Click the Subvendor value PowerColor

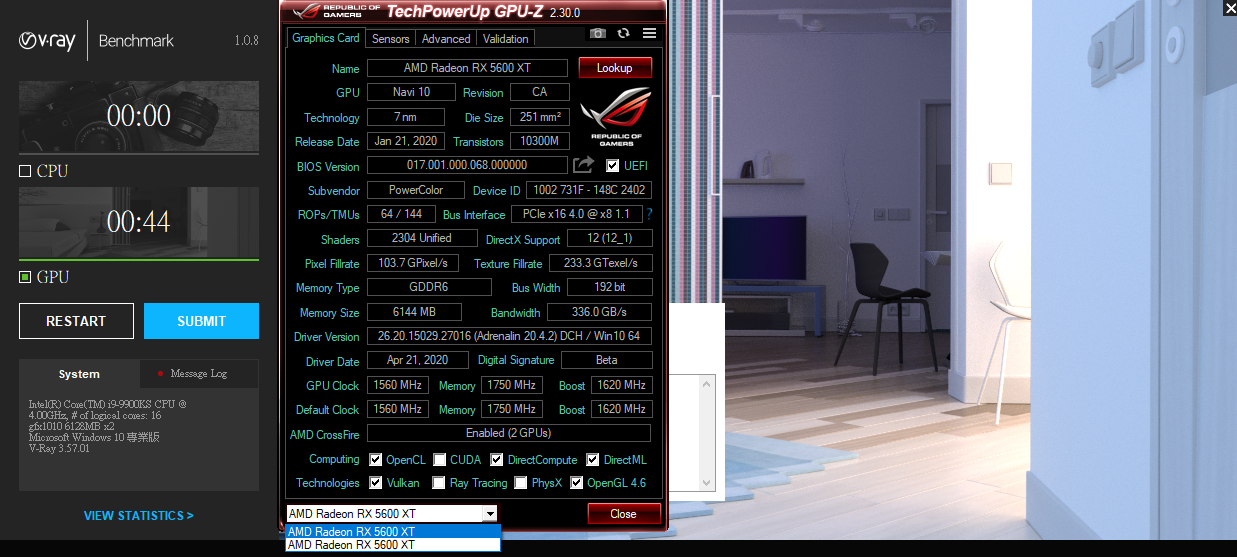point(416,190)
